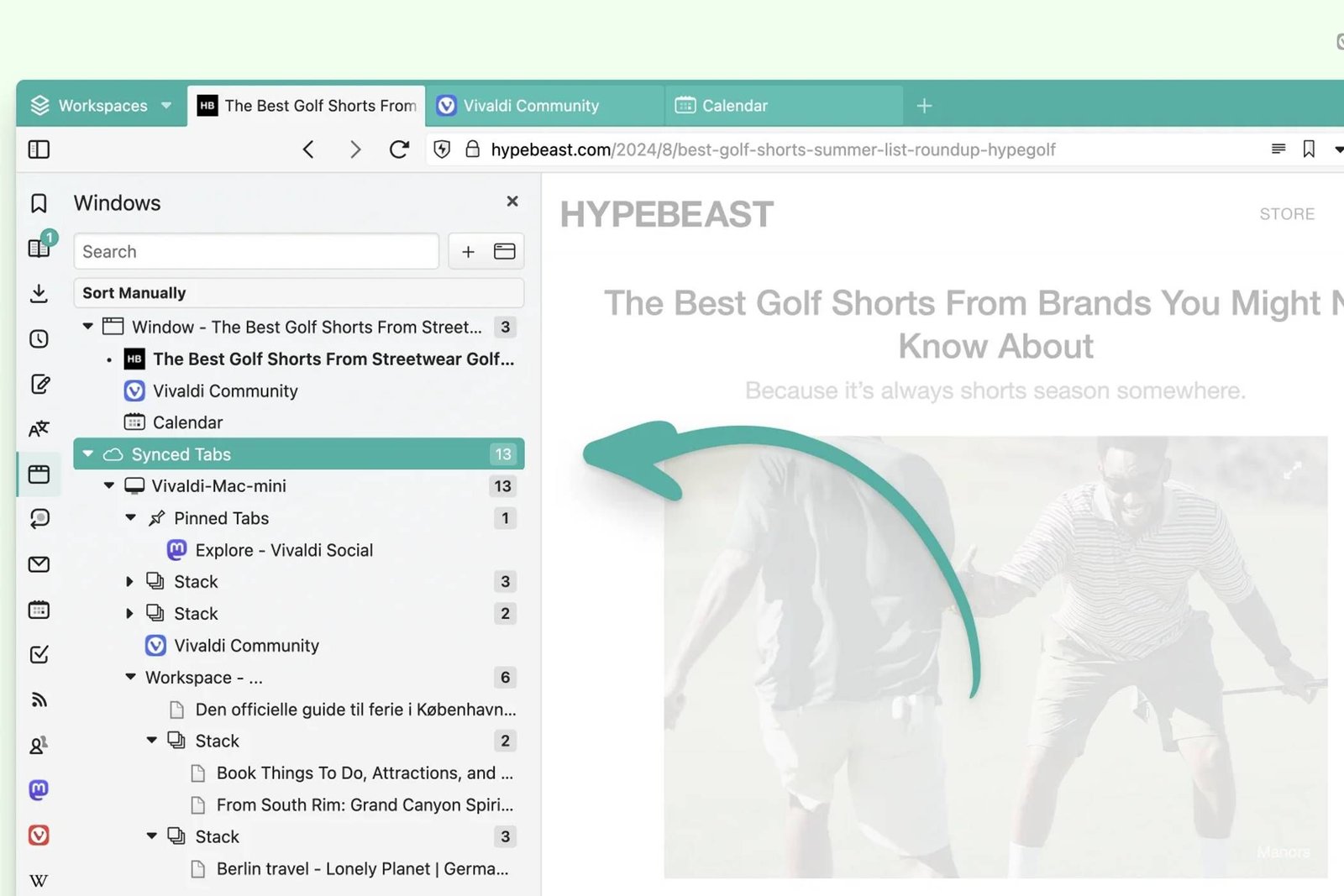
Task: Open the Notes panel icon
Action: [x=39, y=384]
